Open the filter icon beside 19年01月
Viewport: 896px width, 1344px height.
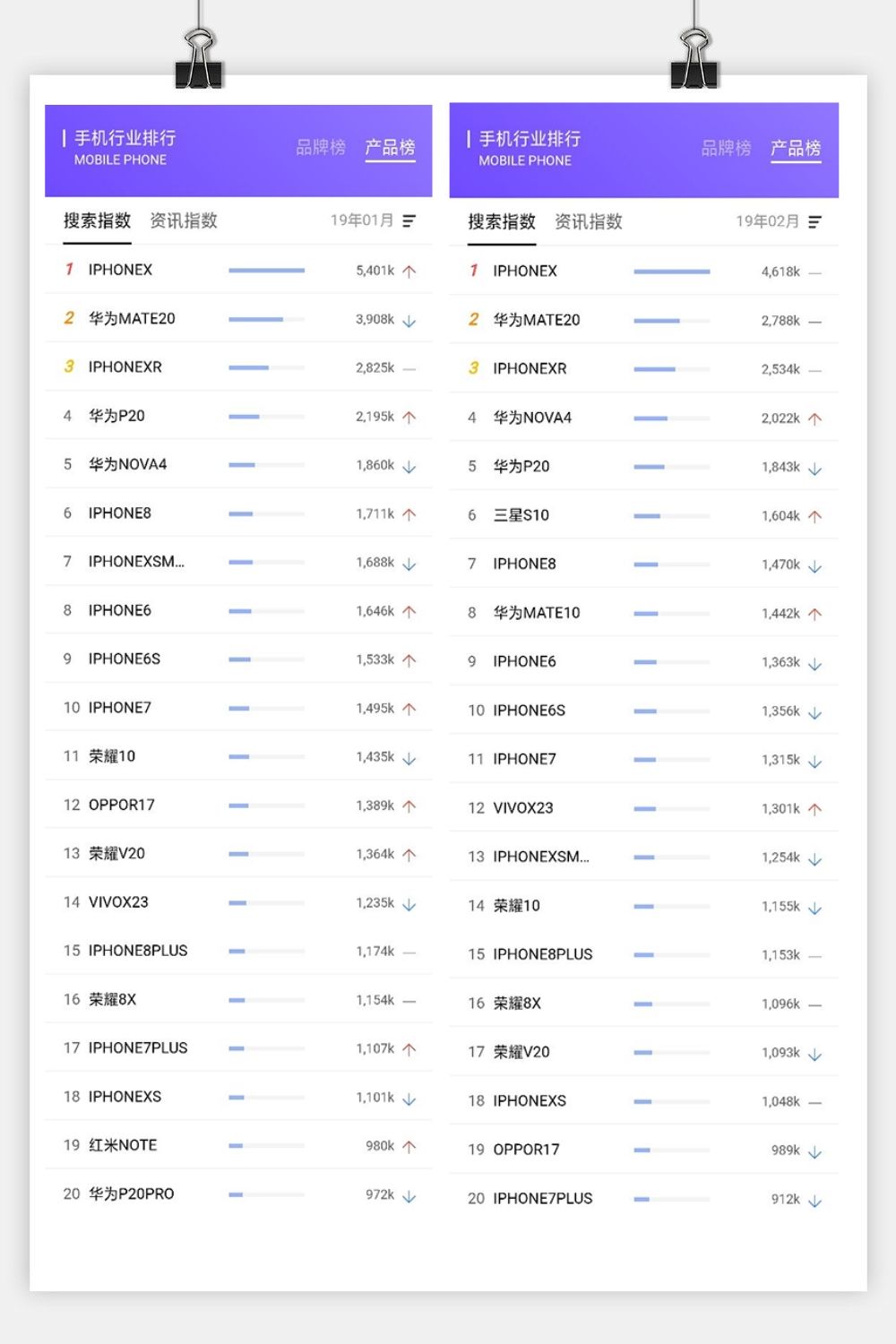[x=409, y=220]
